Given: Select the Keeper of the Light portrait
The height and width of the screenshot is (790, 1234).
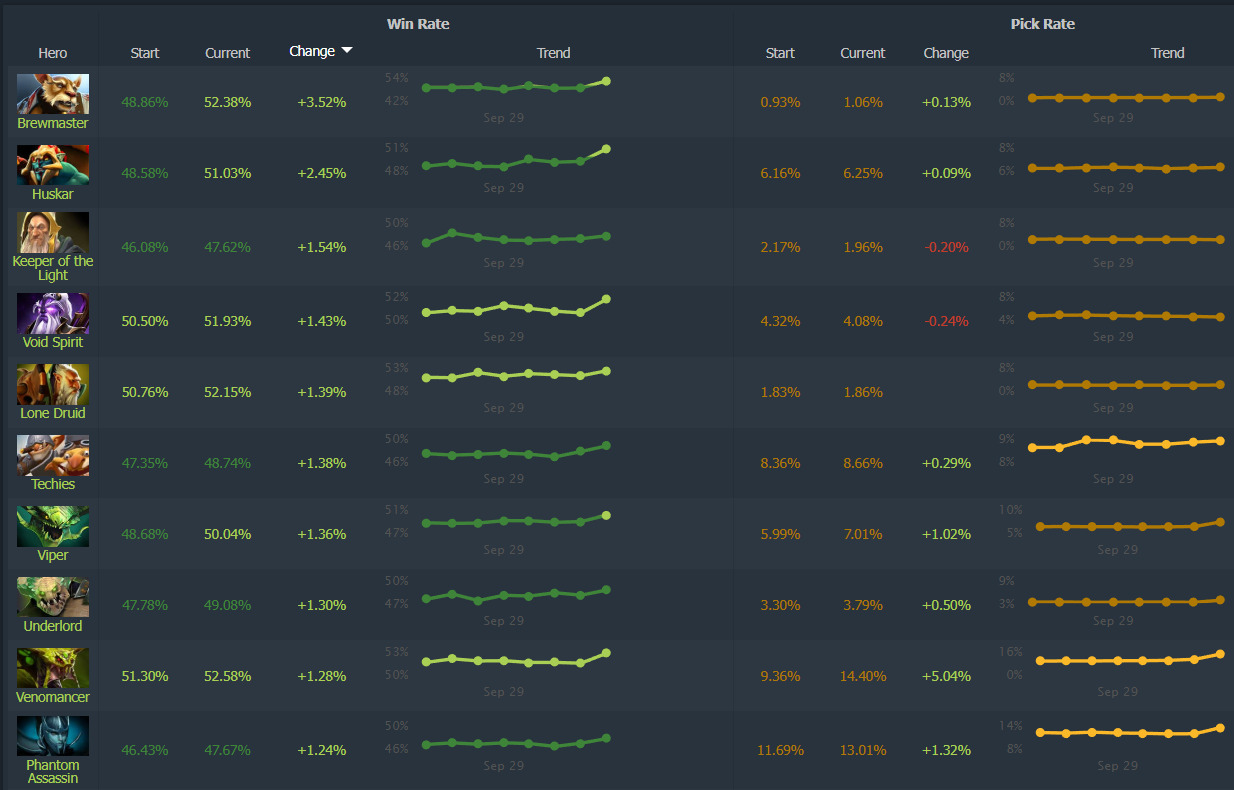Looking at the screenshot, I should (x=53, y=232).
